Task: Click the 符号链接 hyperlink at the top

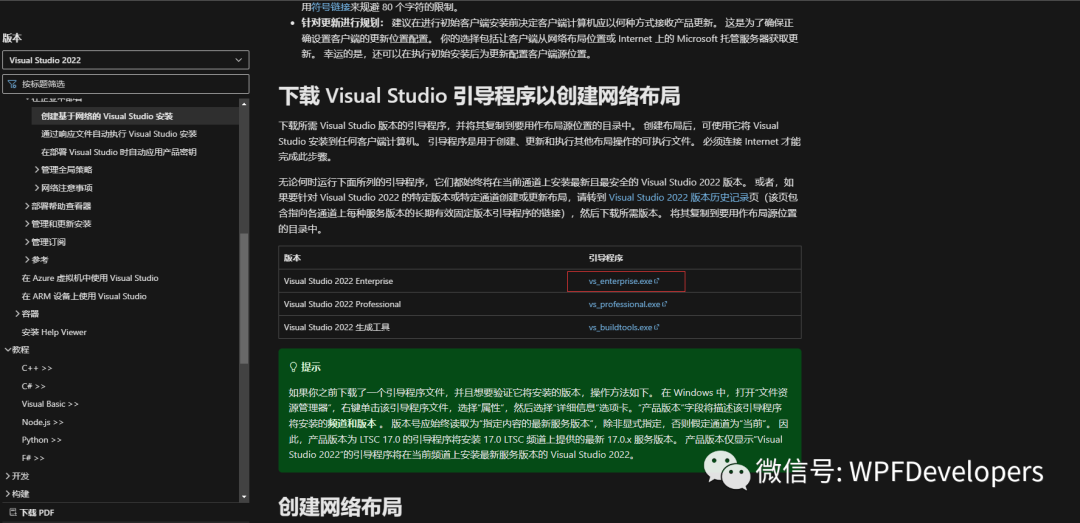Action: coord(334,7)
